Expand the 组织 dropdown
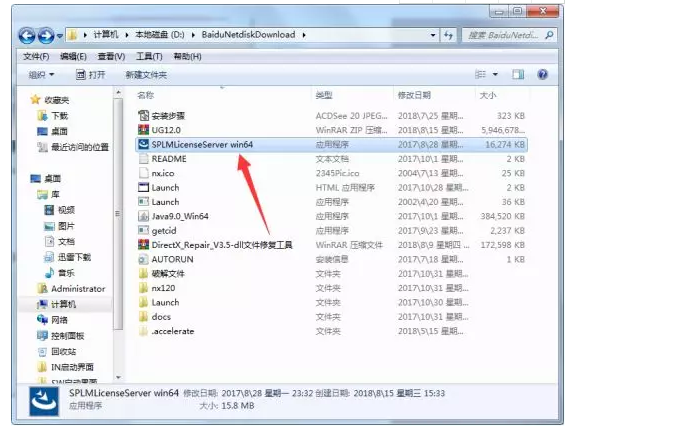Viewport: 674px width, 432px height. click(41, 75)
